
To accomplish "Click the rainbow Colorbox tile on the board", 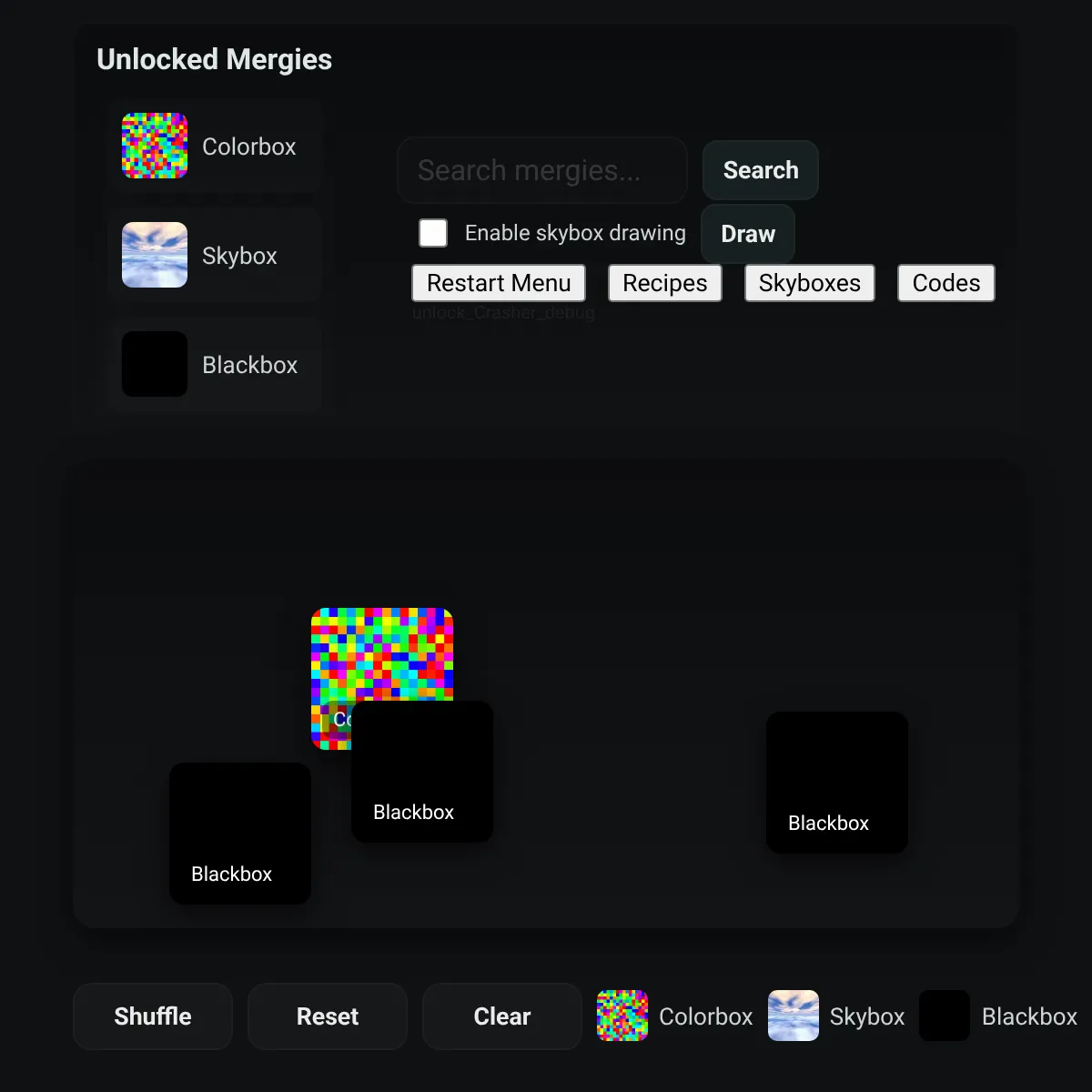I will (x=382, y=655).
